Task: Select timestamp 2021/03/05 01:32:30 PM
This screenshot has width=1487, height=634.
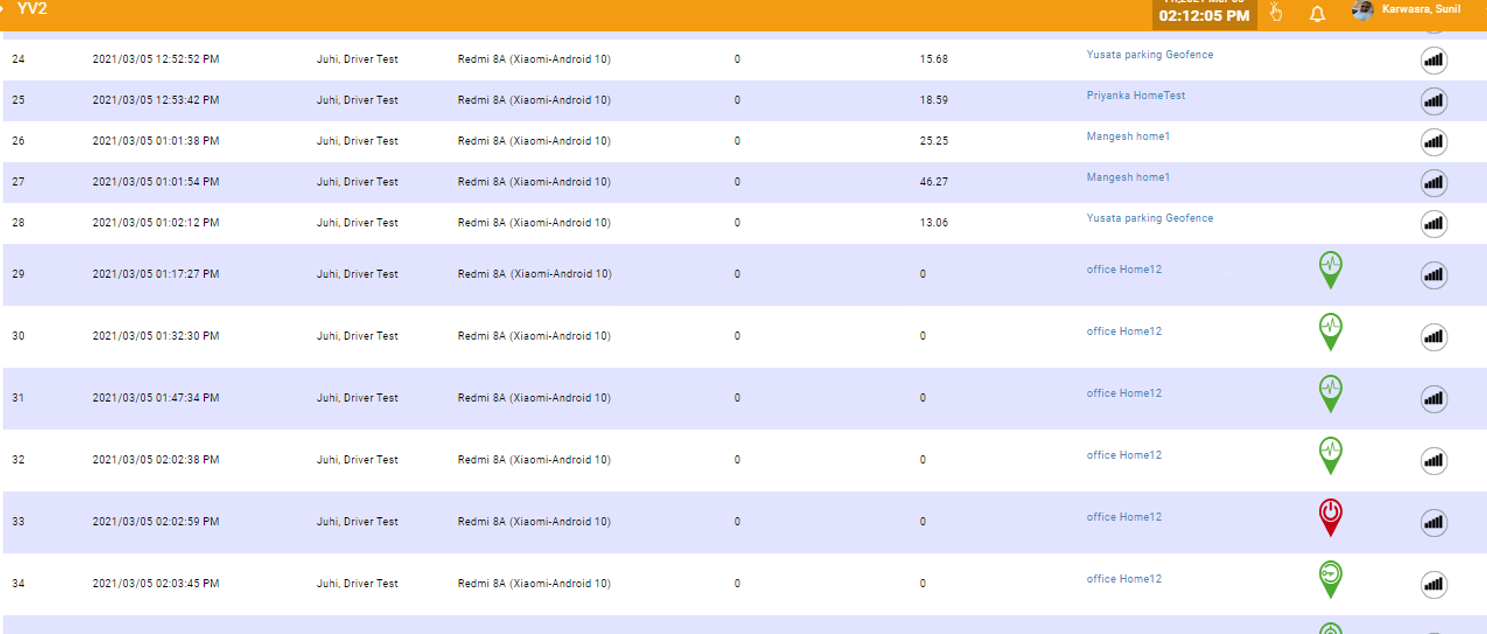Action: click(x=156, y=337)
